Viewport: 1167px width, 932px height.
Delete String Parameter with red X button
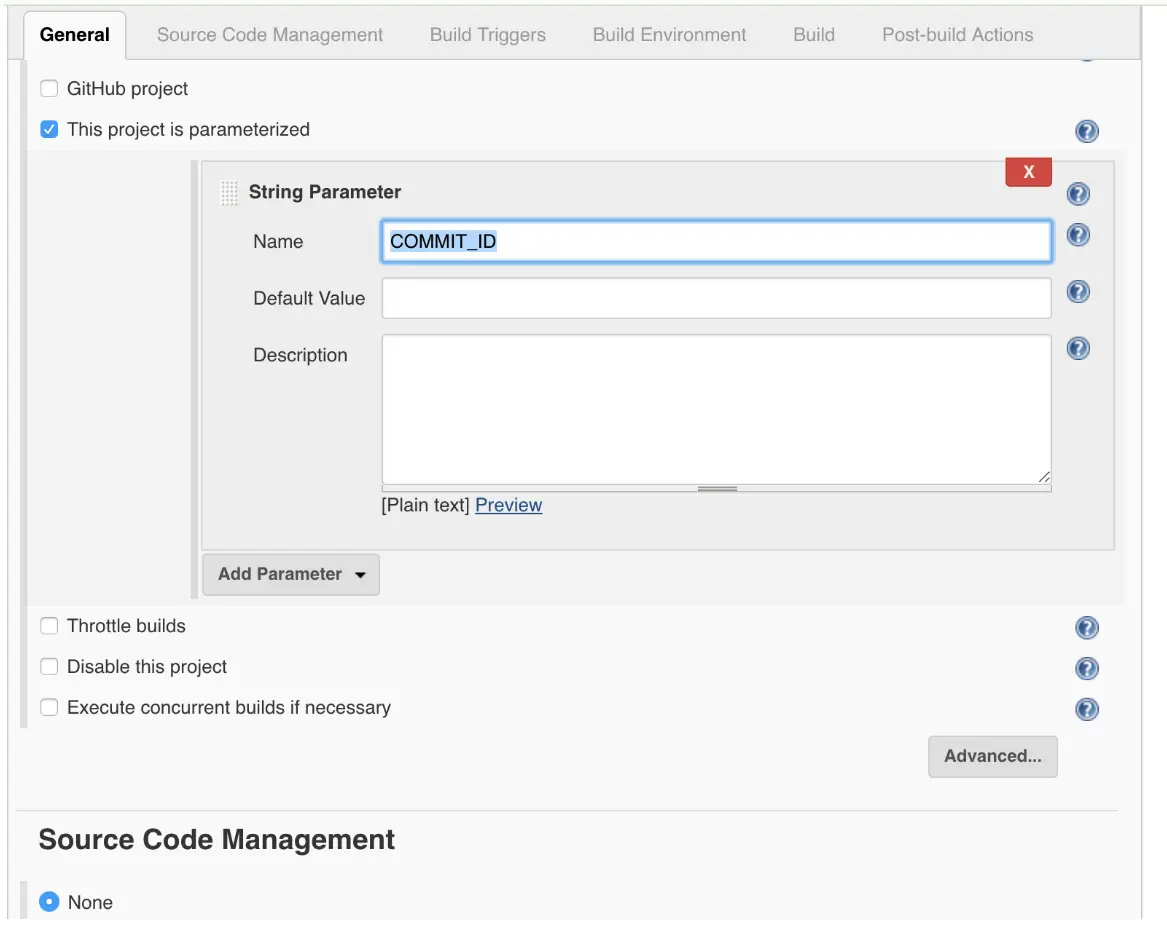(x=1028, y=172)
